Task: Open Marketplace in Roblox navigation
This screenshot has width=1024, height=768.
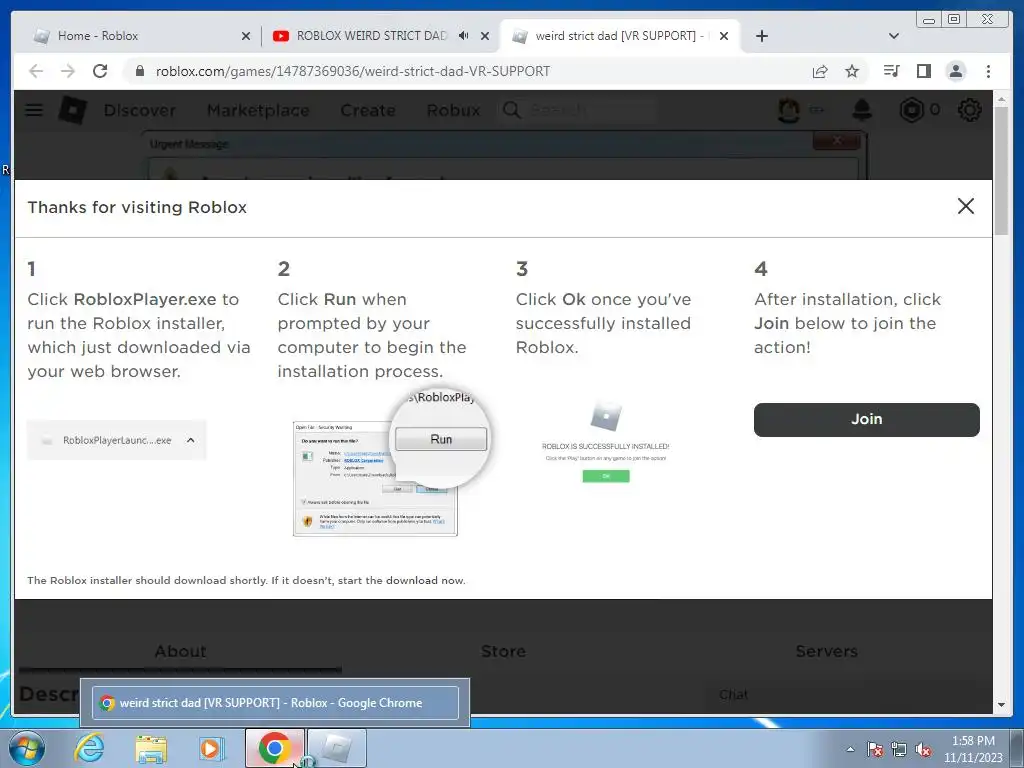Action: point(258,110)
